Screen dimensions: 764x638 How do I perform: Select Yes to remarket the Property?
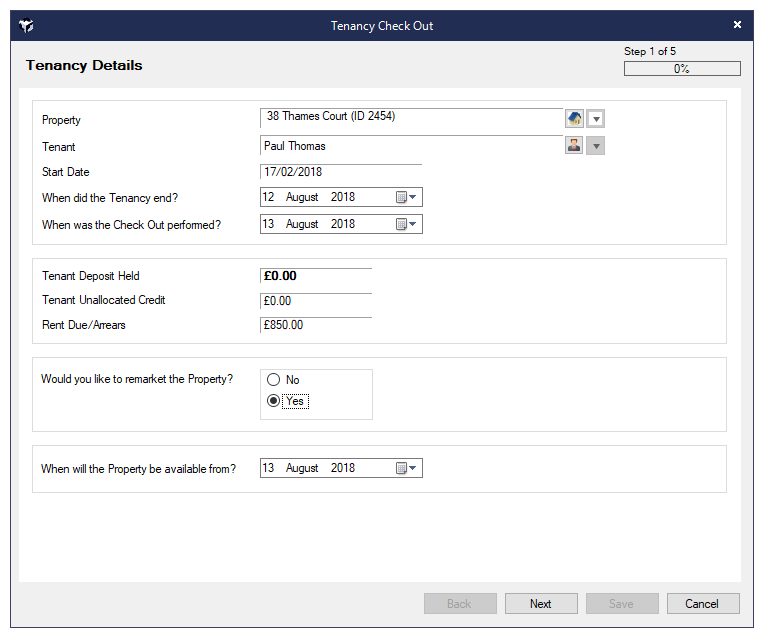[273, 401]
